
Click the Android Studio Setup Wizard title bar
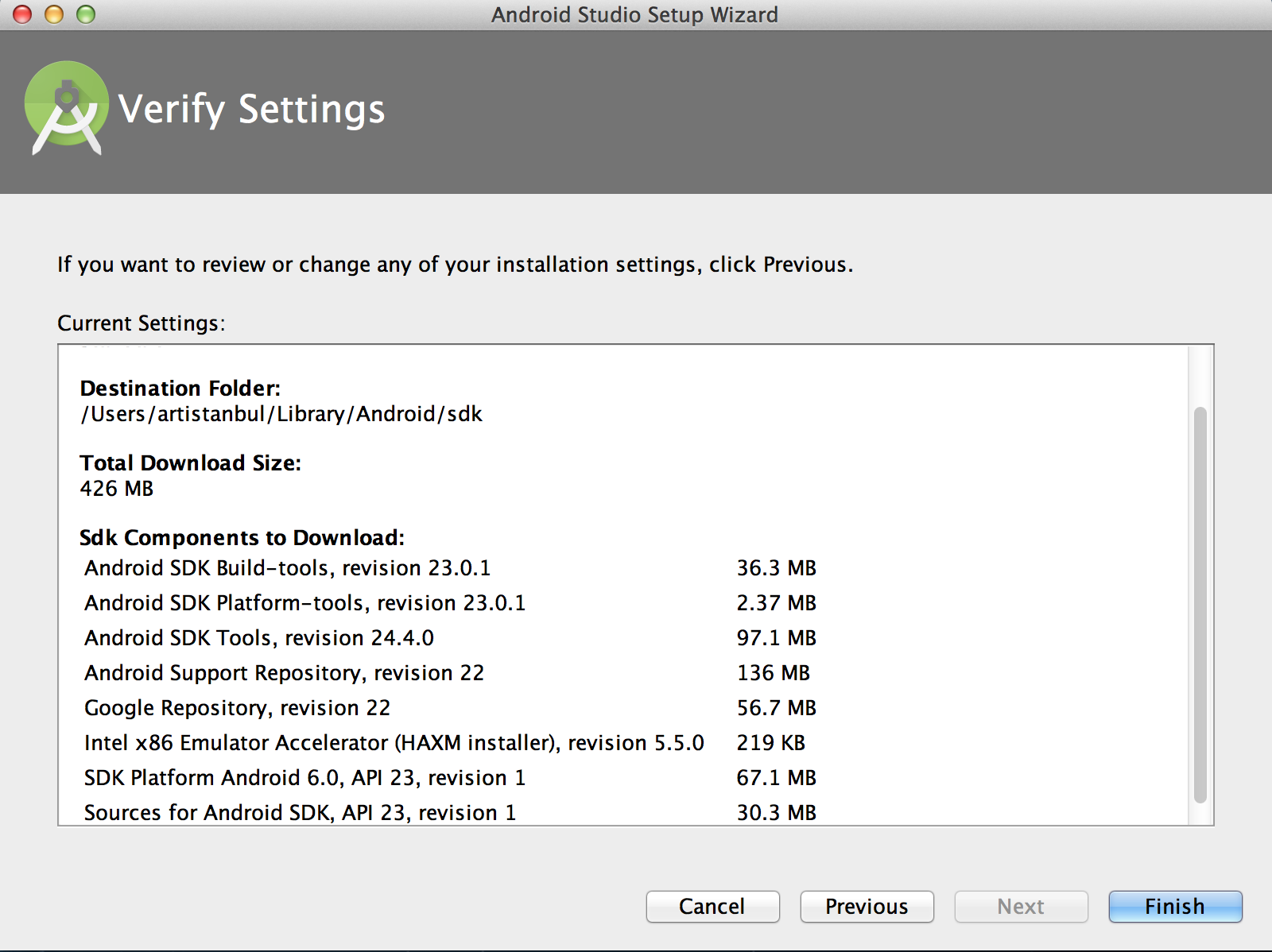coord(634,15)
